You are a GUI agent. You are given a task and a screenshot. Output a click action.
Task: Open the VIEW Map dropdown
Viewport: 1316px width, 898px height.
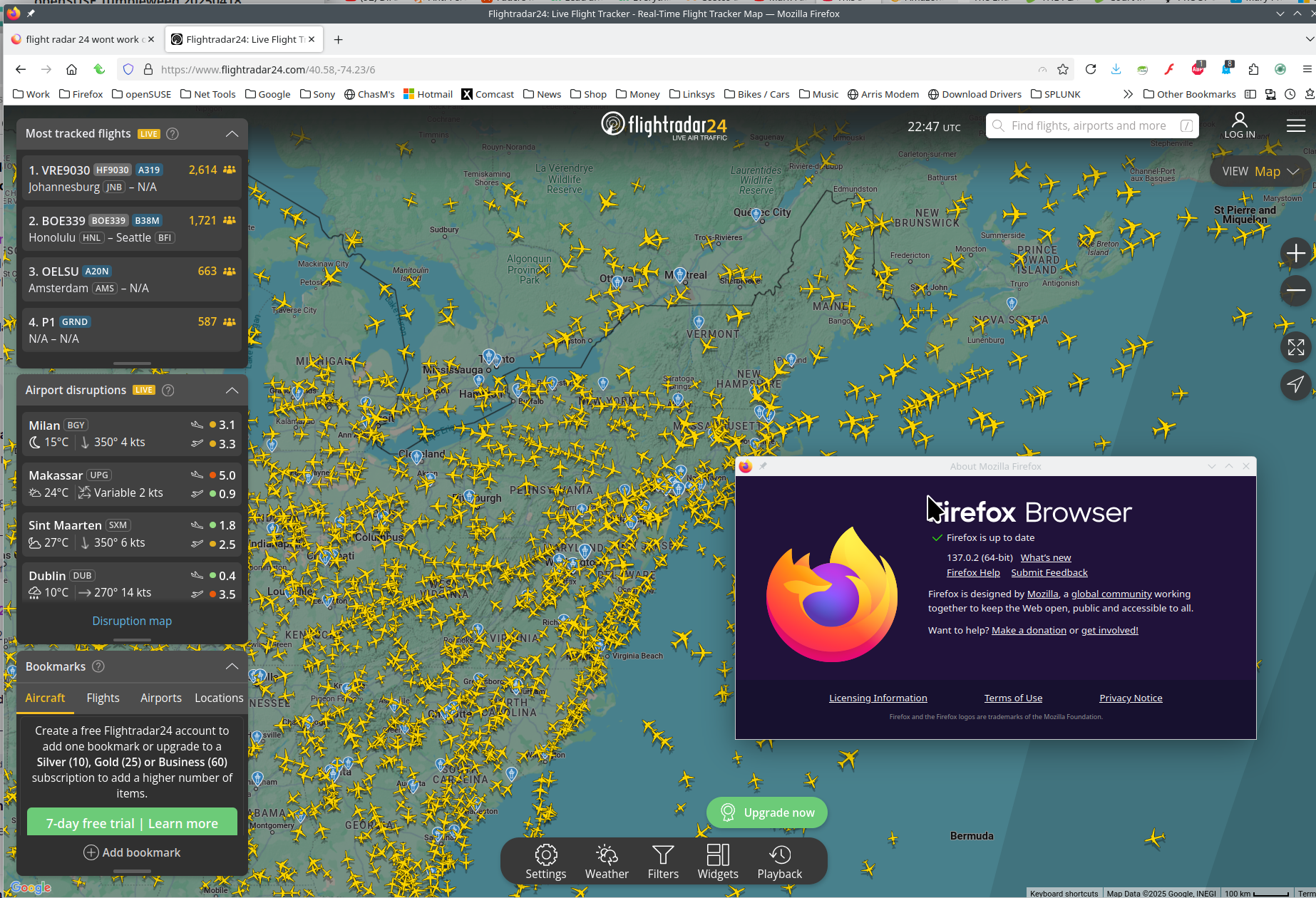1260,171
